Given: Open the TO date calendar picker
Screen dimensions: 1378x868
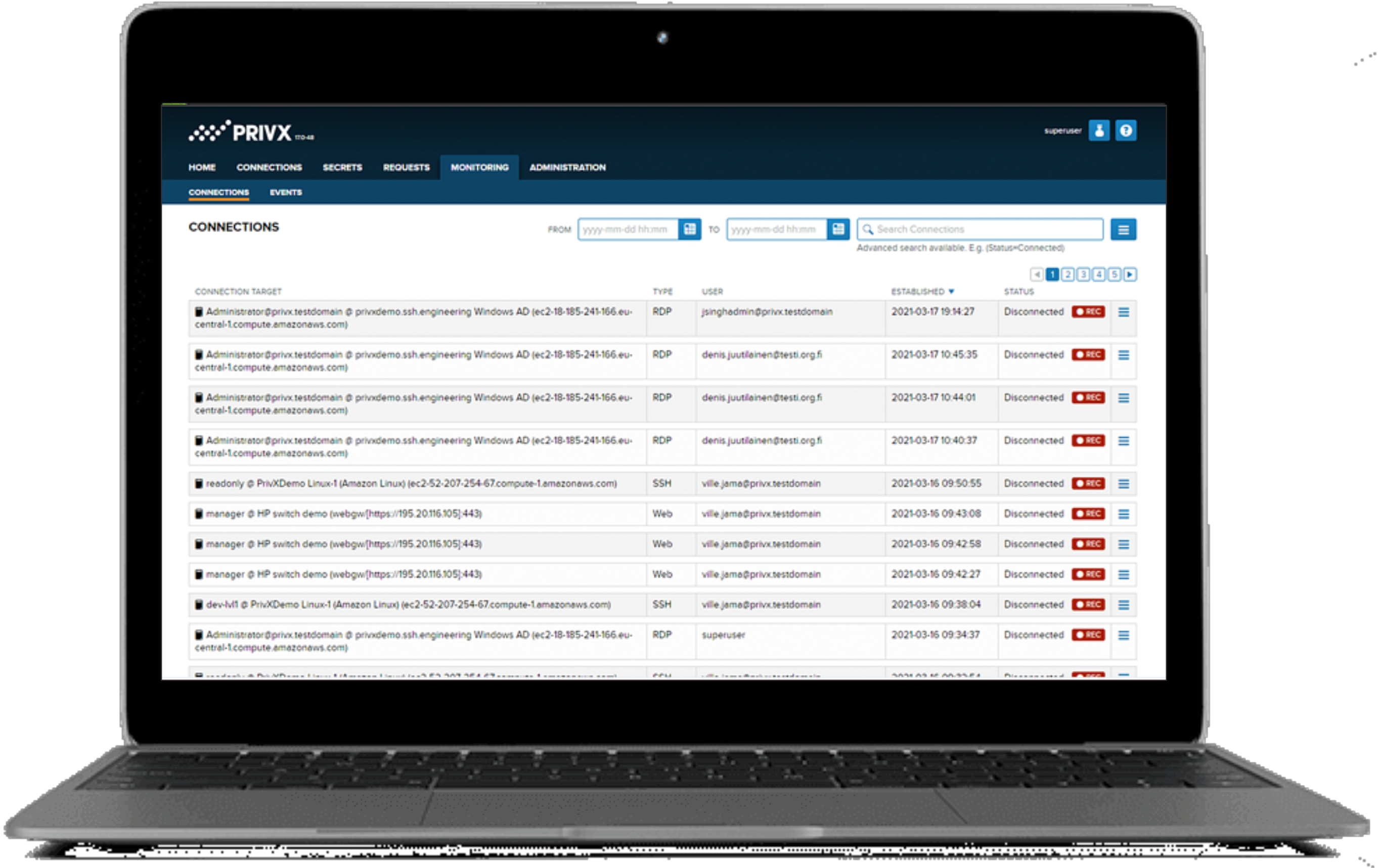Looking at the screenshot, I should (x=838, y=230).
